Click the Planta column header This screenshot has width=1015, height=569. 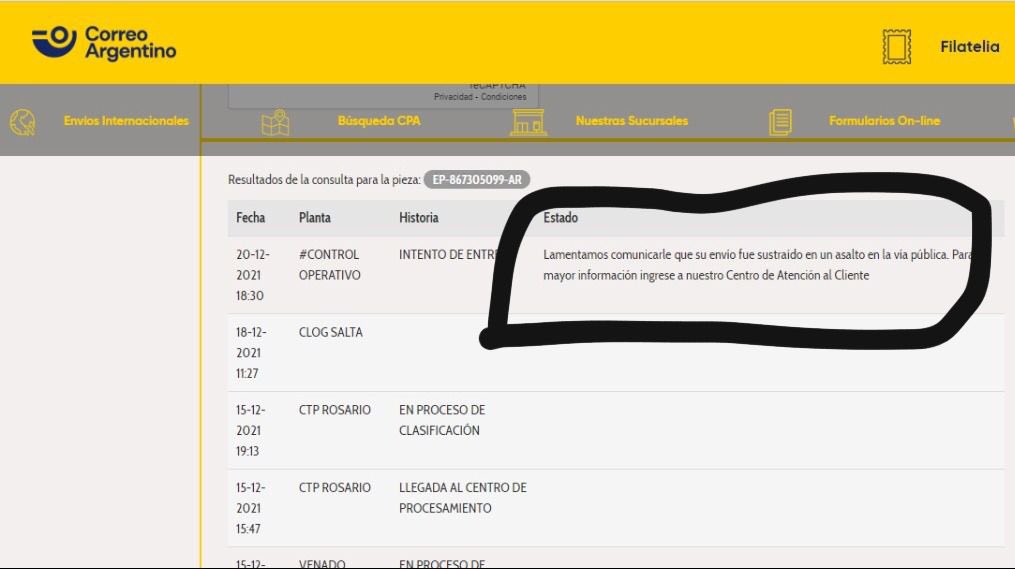point(315,218)
